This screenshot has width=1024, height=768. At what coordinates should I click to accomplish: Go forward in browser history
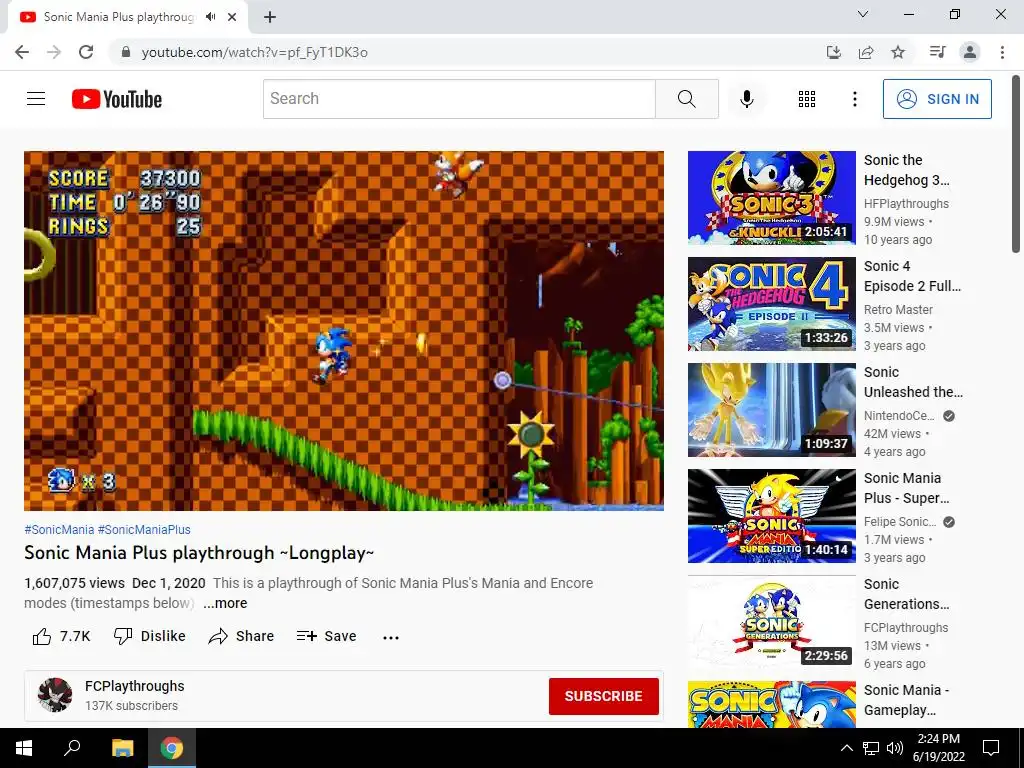(54, 52)
